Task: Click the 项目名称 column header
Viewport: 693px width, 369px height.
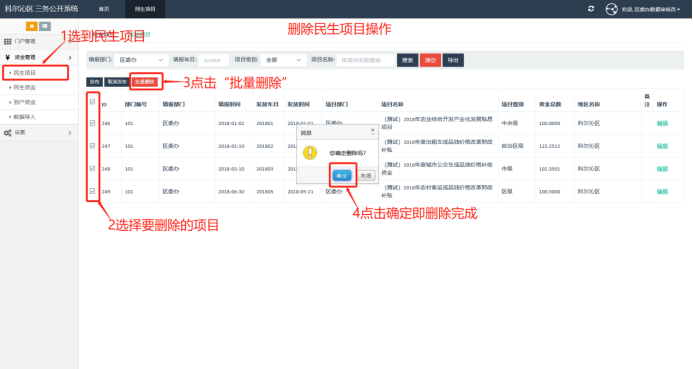Action: pyautogui.click(x=392, y=104)
